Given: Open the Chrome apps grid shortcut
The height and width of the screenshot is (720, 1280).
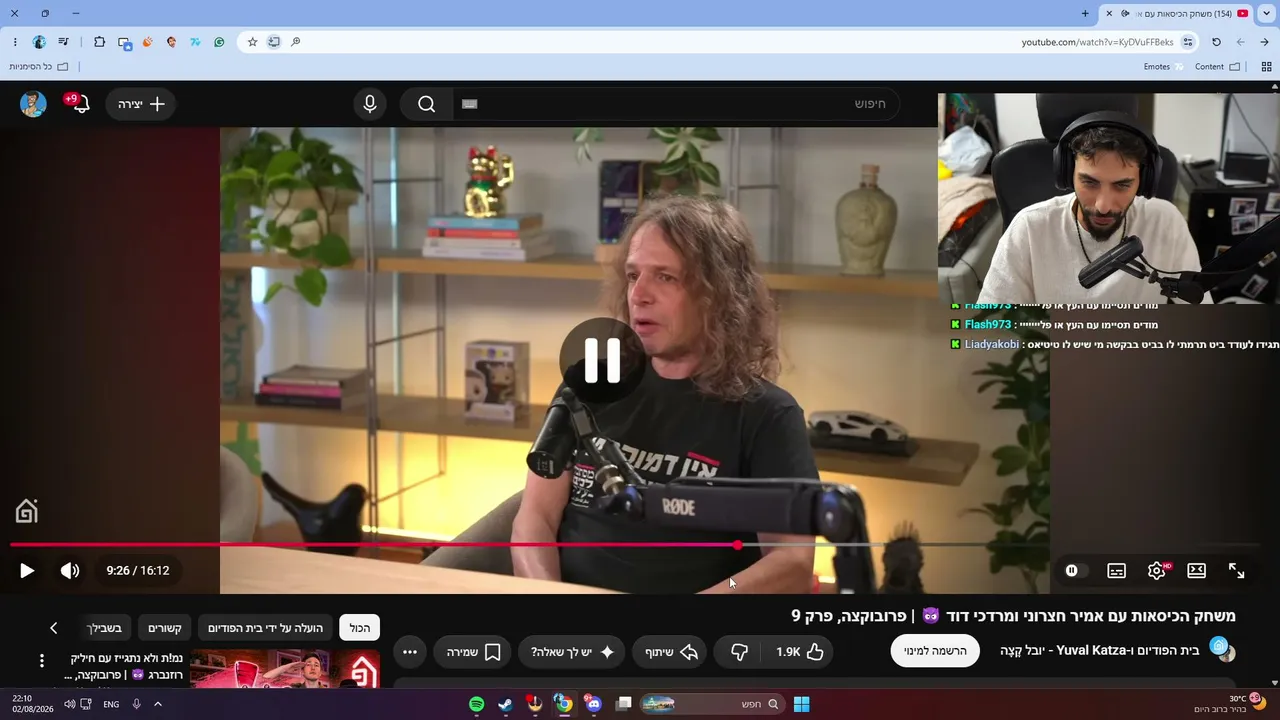Looking at the screenshot, I should point(1266,67).
